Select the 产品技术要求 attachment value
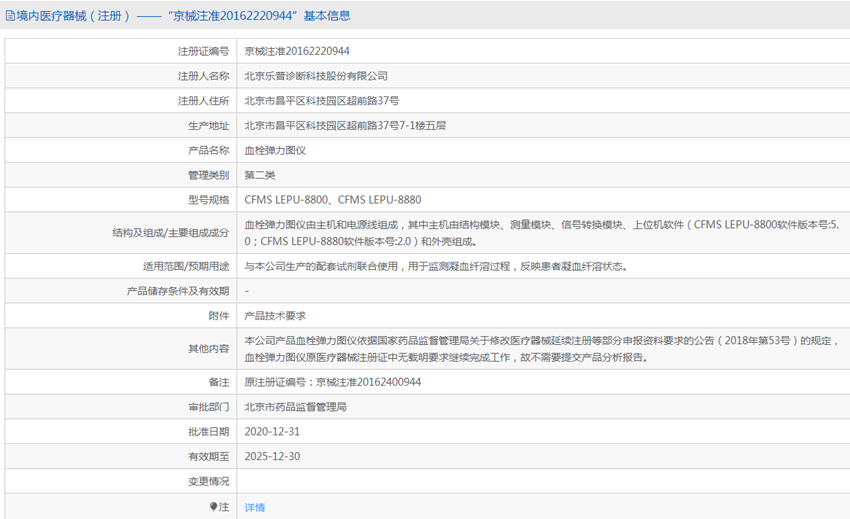 click(275, 316)
